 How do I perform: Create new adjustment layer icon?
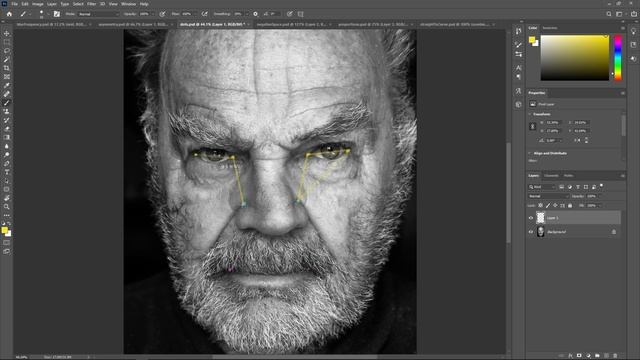pyautogui.click(x=588, y=356)
